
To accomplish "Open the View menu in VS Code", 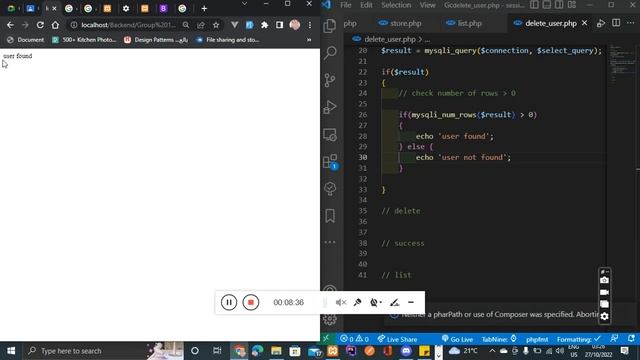I will pos(427,5).
